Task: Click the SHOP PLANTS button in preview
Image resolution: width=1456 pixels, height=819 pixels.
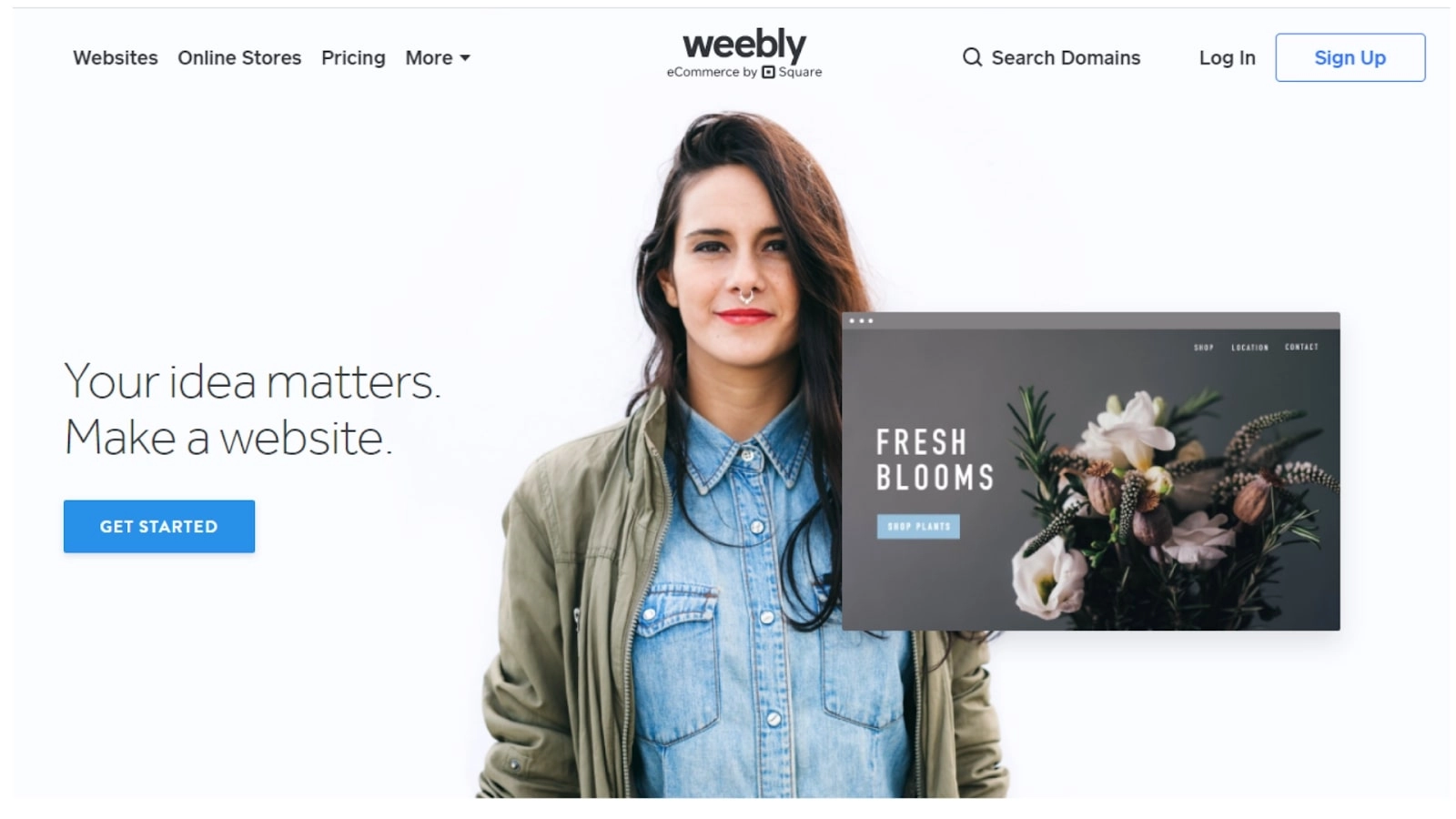Action: pyautogui.click(x=918, y=526)
